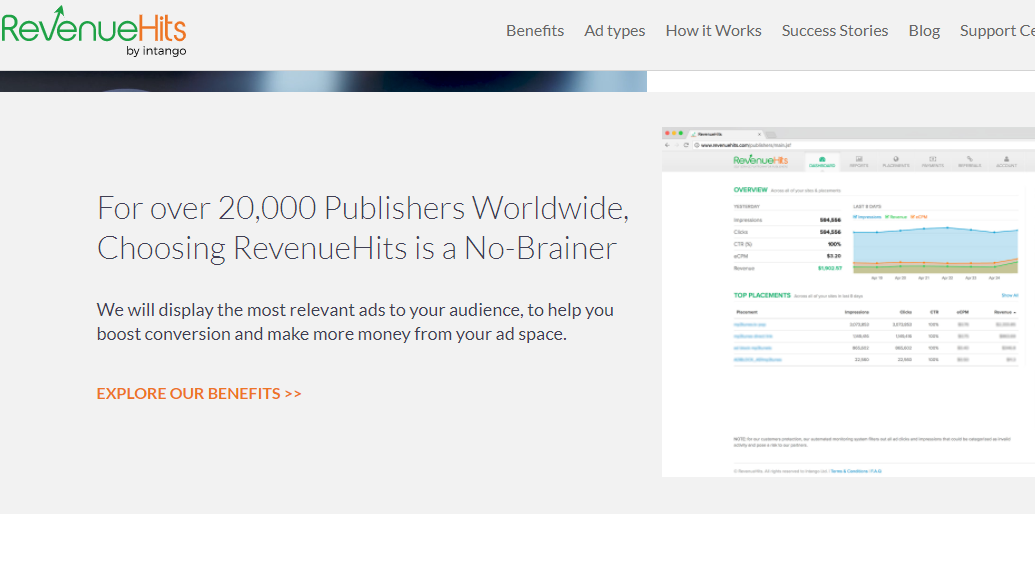
Task: Open the Blog link in navigation
Action: coord(924,31)
